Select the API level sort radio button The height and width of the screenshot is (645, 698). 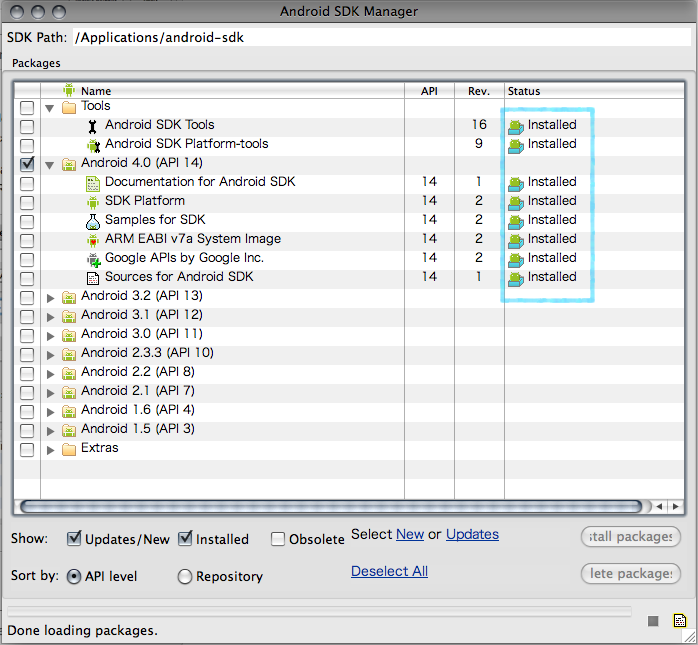click(74, 576)
